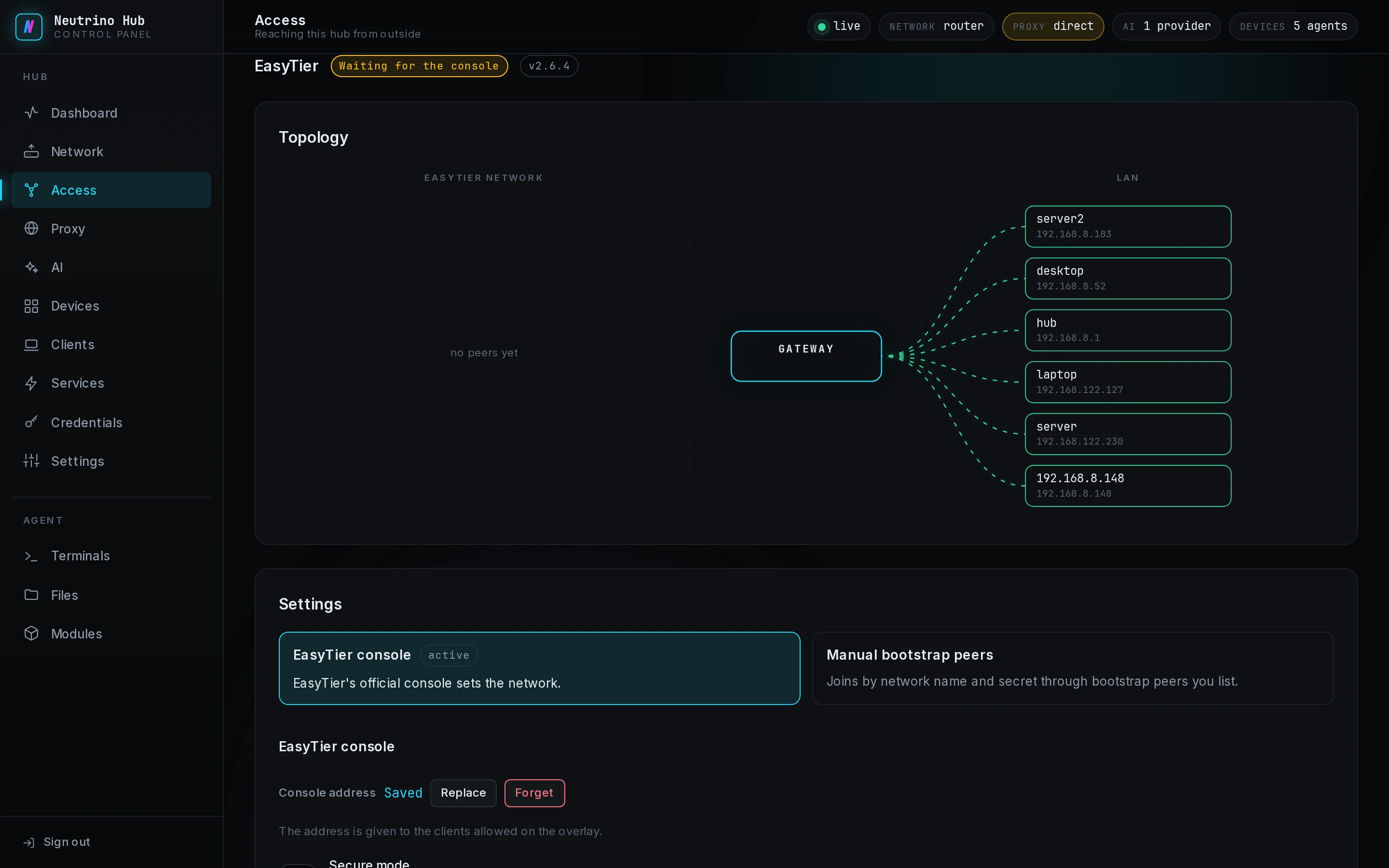Click the Clients laptop icon
This screenshot has height=868, width=1389.
(x=31, y=344)
